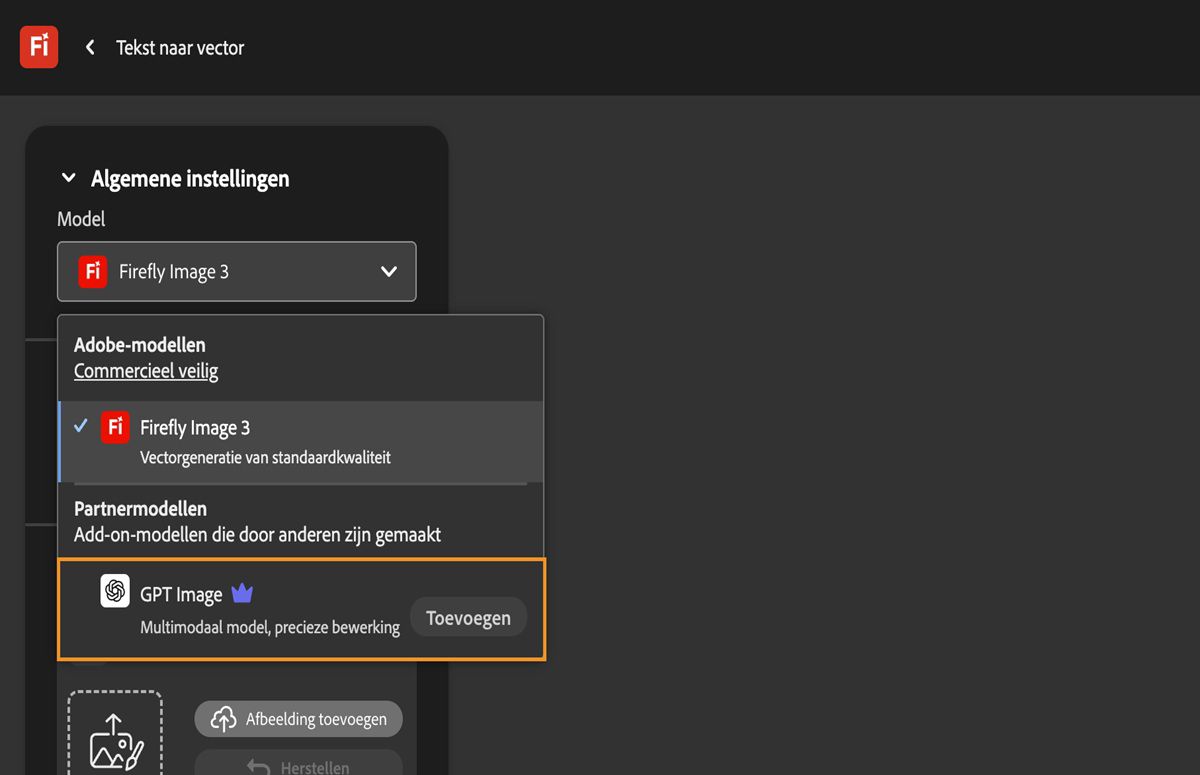
Task: Click the dashed image upload drop area
Action: click(x=115, y=733)
